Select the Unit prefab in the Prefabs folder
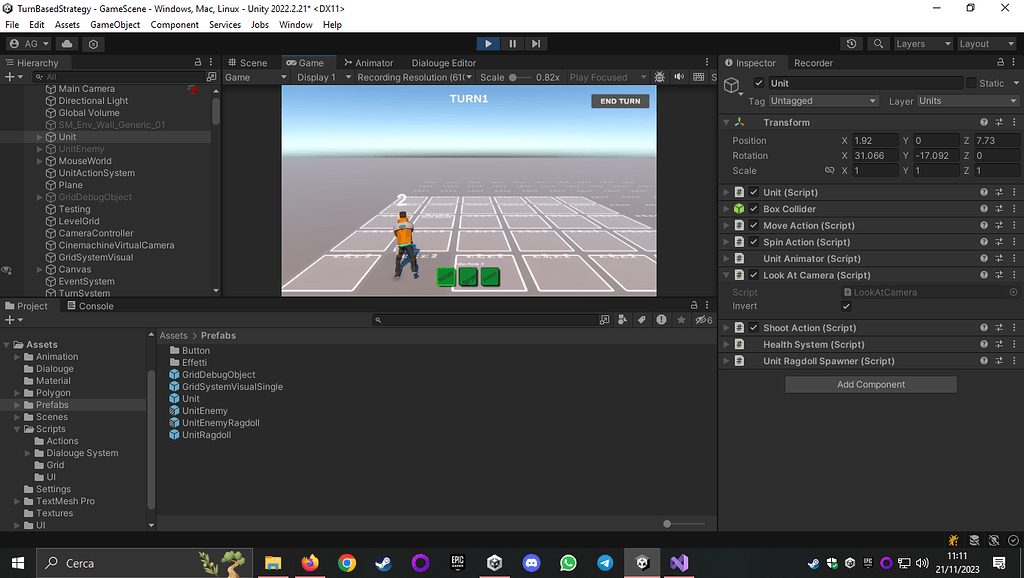1024x578 pixels. point(193,398)
